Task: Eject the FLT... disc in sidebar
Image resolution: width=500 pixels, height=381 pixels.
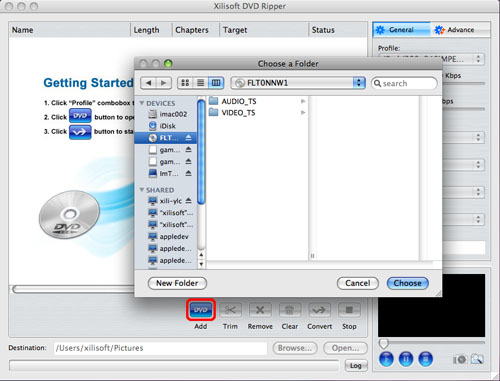Action: pyautogui.click(x=188, y=138)
